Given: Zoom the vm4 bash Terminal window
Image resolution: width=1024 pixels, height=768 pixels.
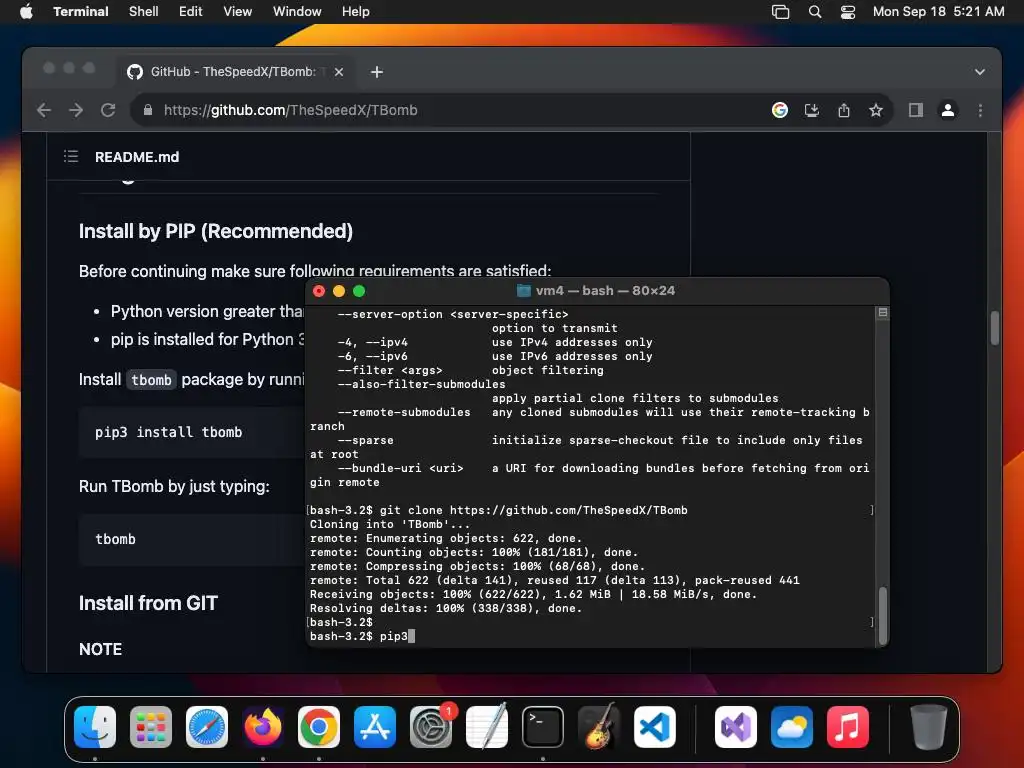Looking at the screenshot, I should coord(359,291).
